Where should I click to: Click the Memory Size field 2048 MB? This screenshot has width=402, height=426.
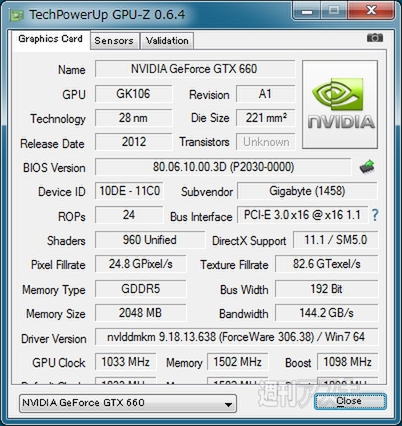[x=141, y=313]
